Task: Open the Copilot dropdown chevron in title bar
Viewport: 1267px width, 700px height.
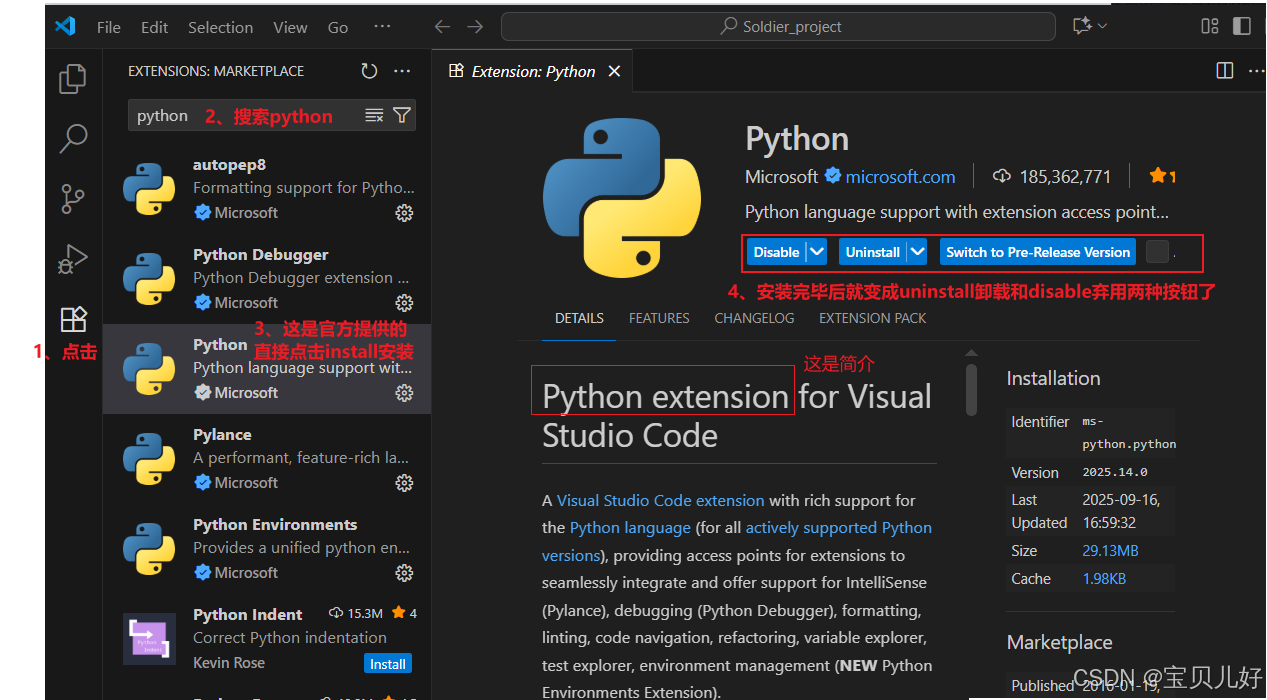Action: [x=1102, y=27]
